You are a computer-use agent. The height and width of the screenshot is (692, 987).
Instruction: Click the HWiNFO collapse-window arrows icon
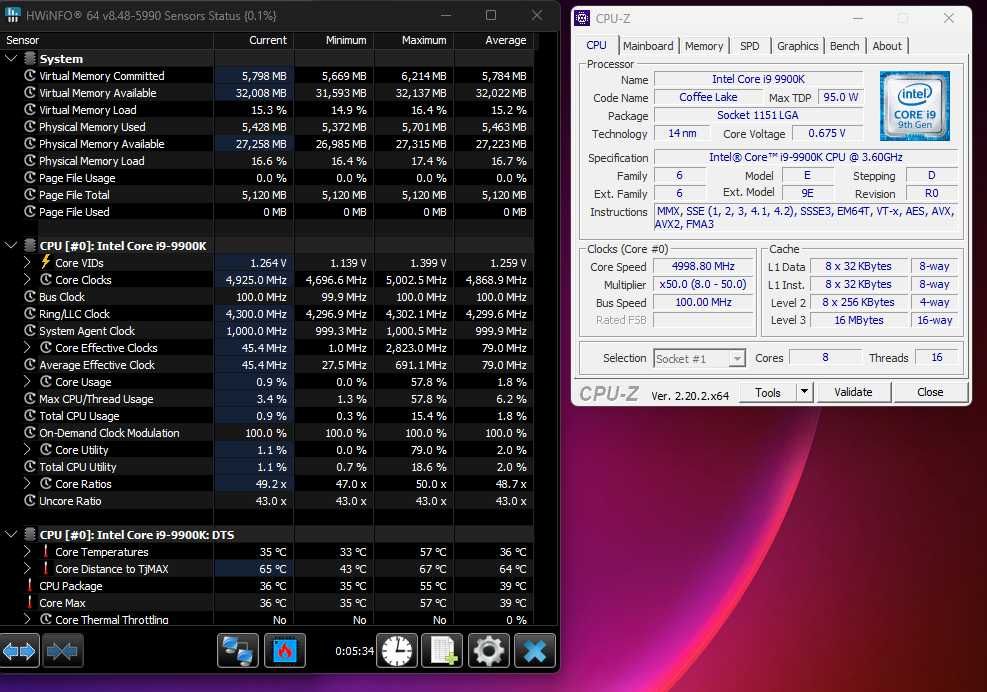(x=62, y=650)
